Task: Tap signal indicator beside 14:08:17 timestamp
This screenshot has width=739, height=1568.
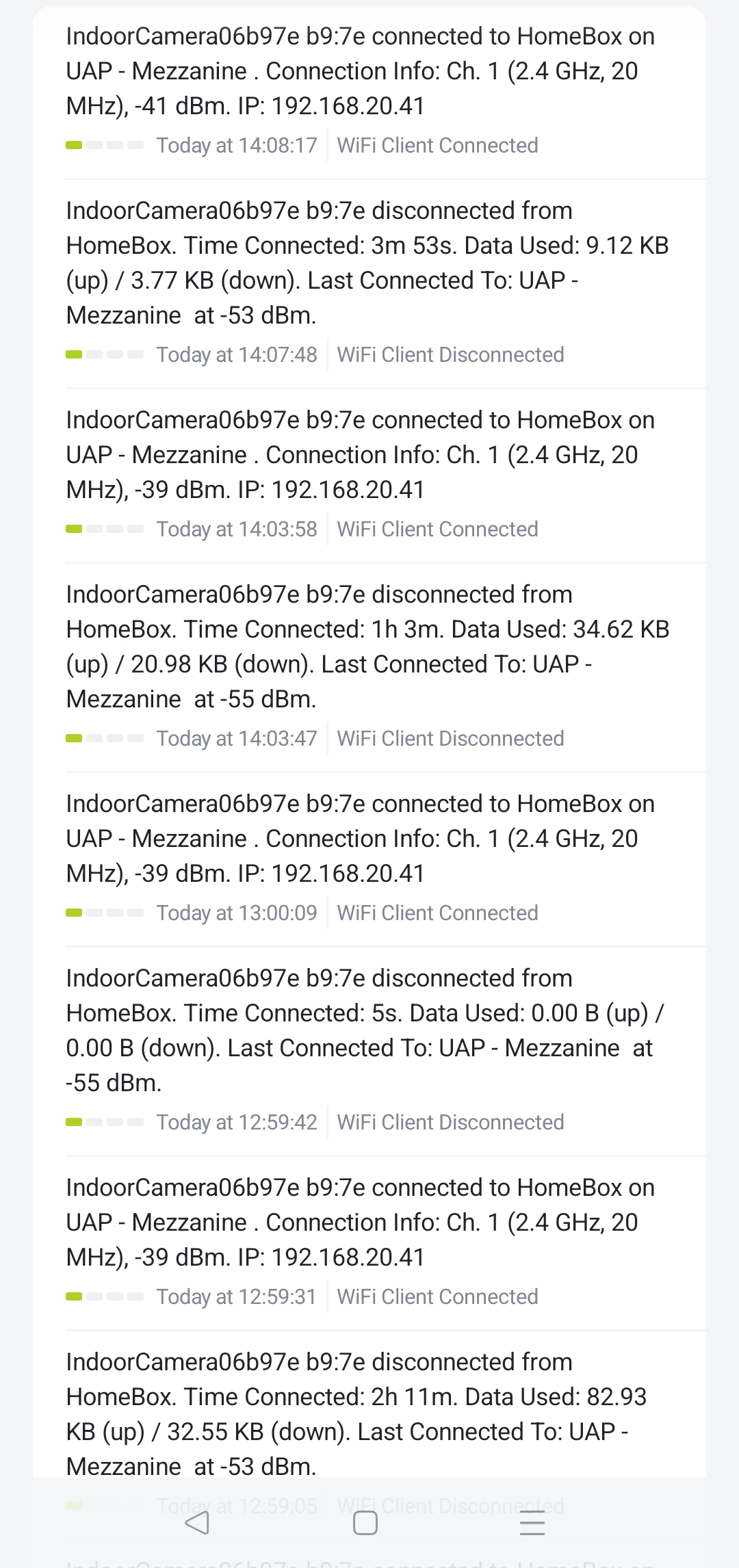Action: 105,145
